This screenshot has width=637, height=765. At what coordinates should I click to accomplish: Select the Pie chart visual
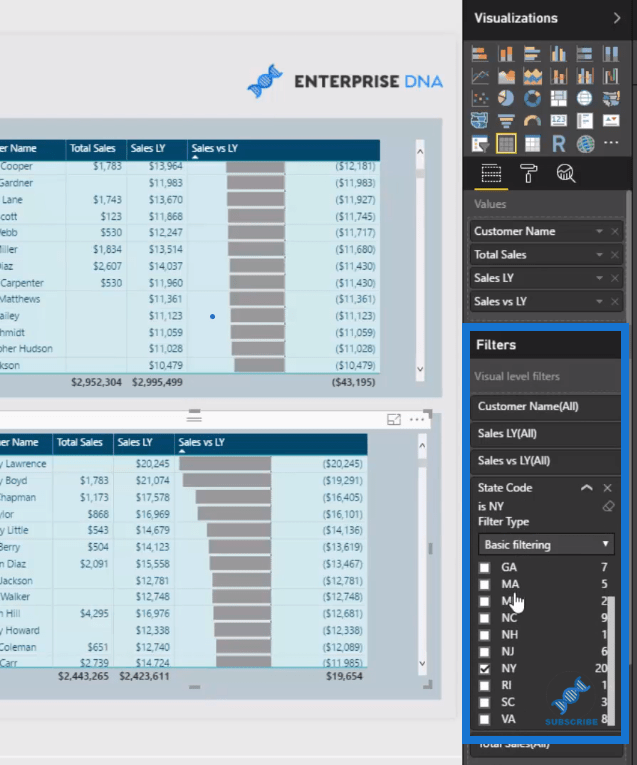(x=506, y=99)
